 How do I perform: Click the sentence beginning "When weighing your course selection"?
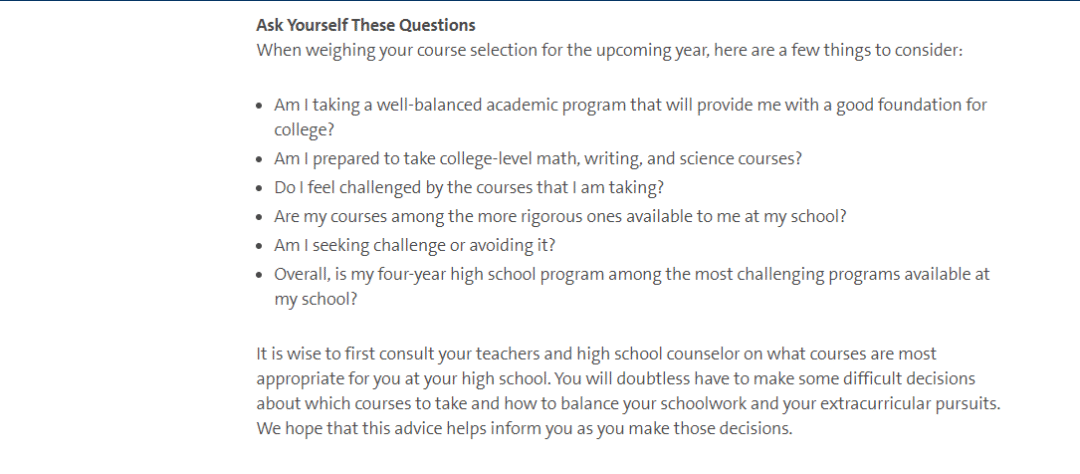[x=609, y=50]
